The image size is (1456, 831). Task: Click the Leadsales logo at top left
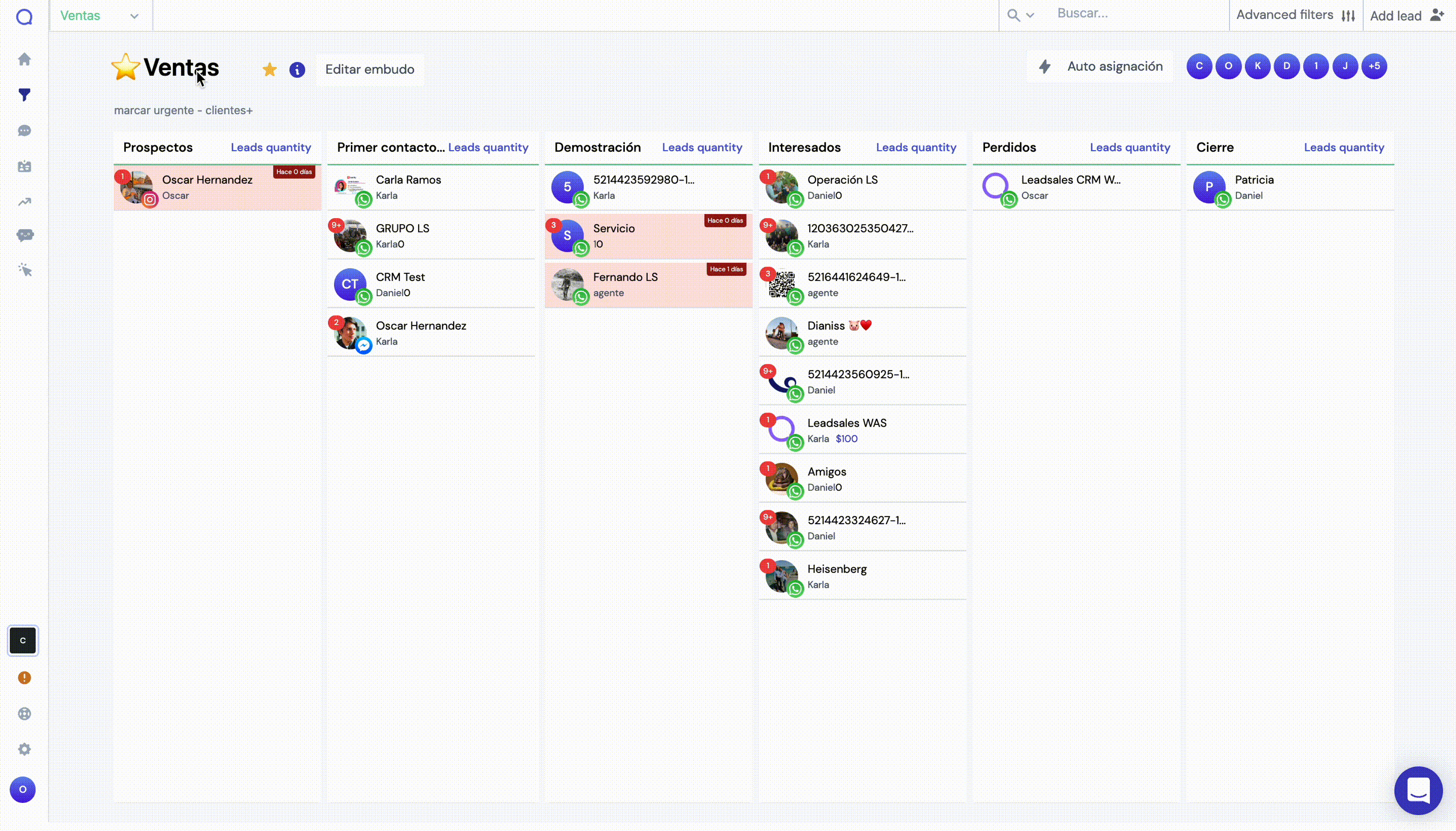point(24,17)
